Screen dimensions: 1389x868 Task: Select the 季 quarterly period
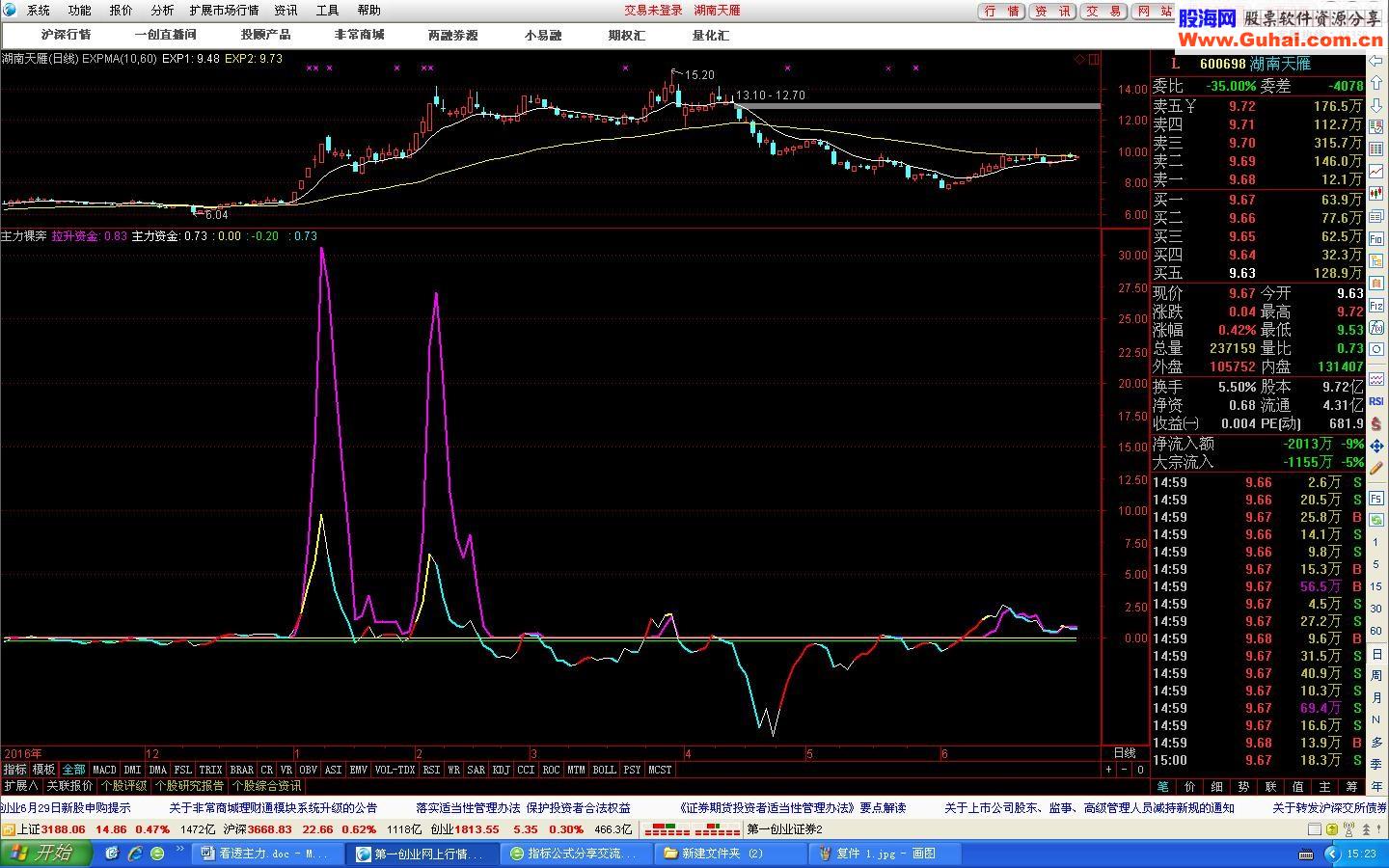1376,764
